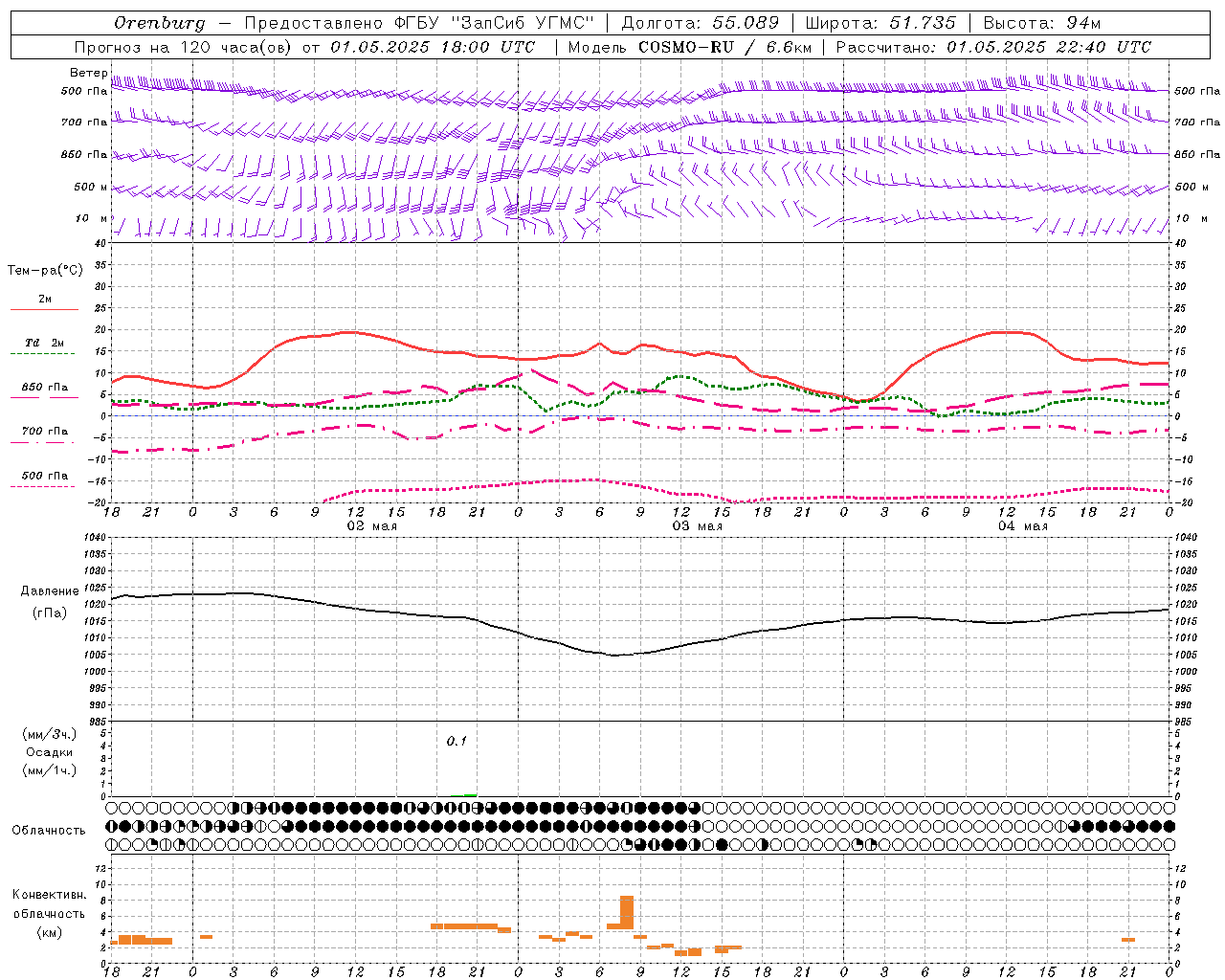The image size is (1225, 980).
Task: Click the Высота: 94м header field
Action: [x=1042, y=22]
